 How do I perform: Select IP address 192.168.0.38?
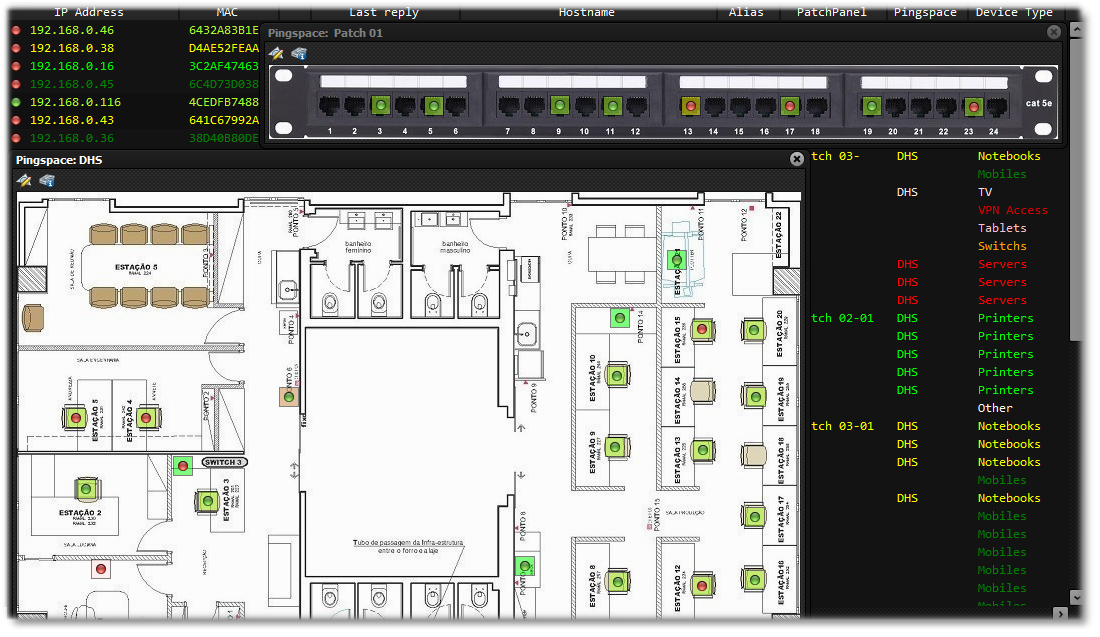pyautogui.click(x=72, y=48)
